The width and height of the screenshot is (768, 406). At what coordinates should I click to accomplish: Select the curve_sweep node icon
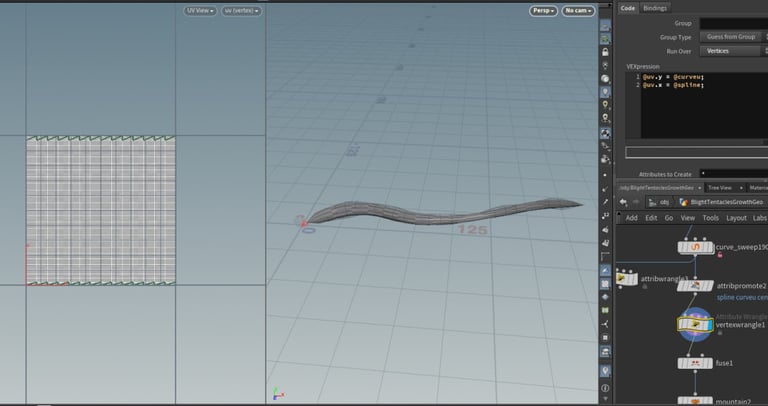pos(696,247)
